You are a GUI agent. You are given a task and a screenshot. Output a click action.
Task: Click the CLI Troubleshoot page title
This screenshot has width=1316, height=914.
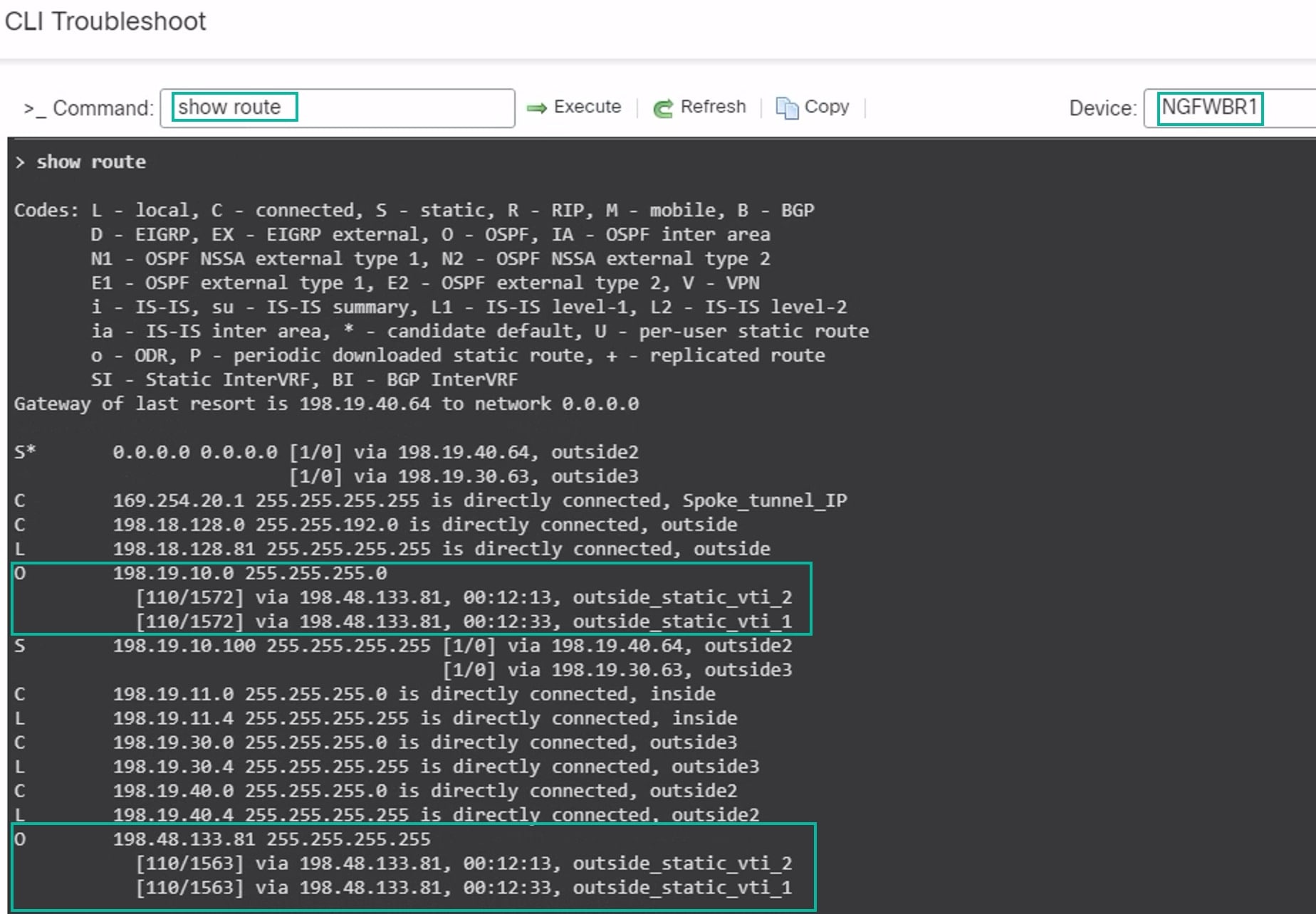point(105,22)
